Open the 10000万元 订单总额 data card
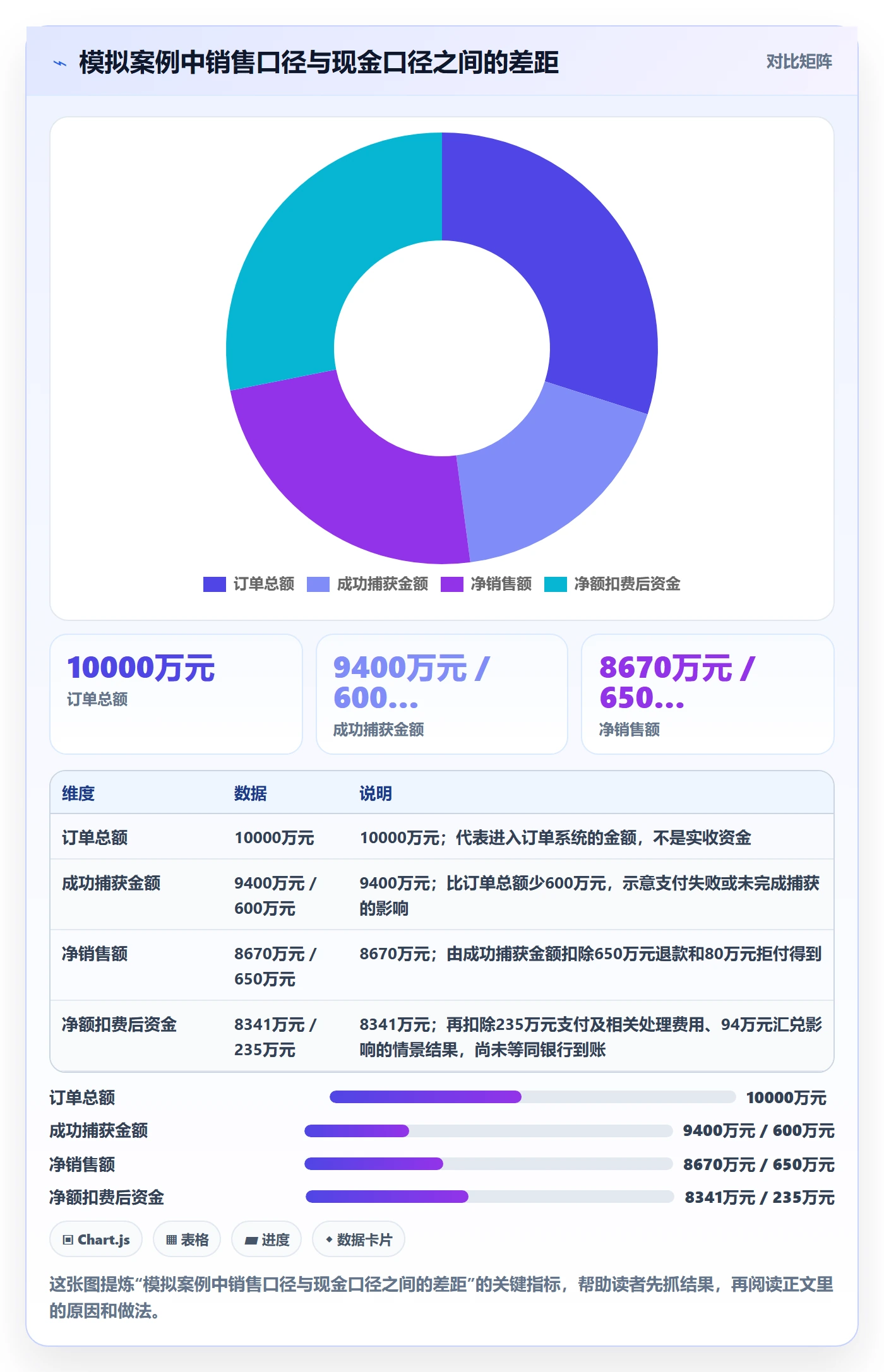Screen dimensions: 884x1372 (x=176, y=694)
